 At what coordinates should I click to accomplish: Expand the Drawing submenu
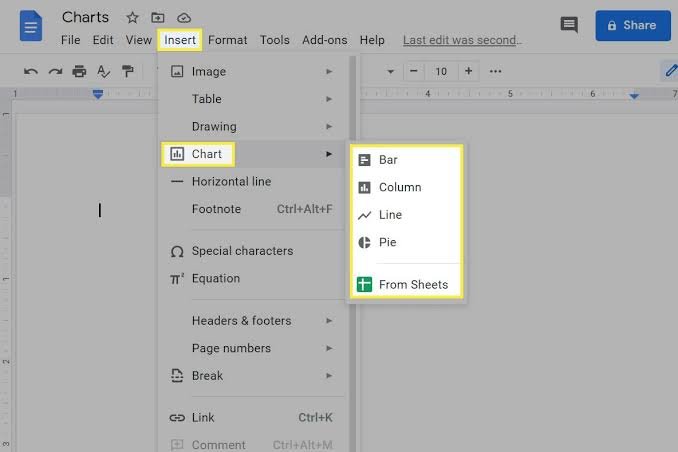click(252, 126)
